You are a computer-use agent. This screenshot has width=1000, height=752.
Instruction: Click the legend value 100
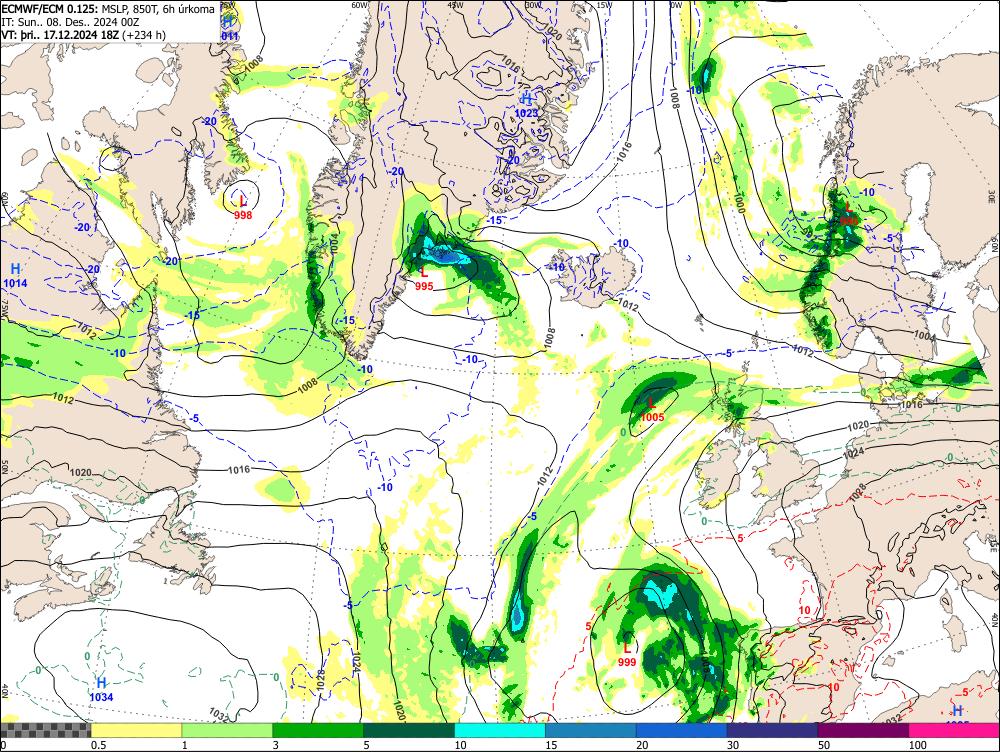[x=918, y=745]
